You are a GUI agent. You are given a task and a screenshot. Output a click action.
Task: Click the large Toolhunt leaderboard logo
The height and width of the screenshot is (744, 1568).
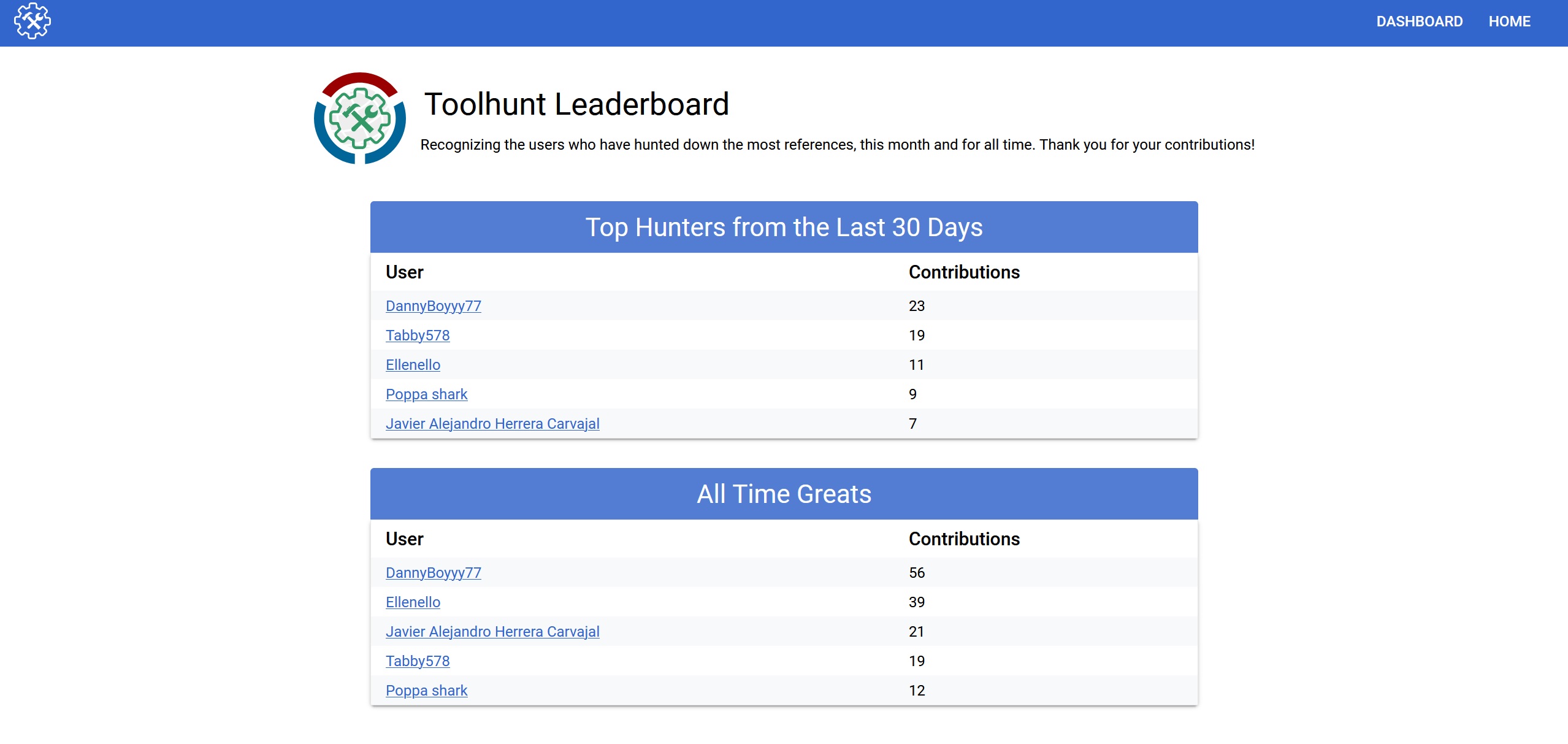360,118
